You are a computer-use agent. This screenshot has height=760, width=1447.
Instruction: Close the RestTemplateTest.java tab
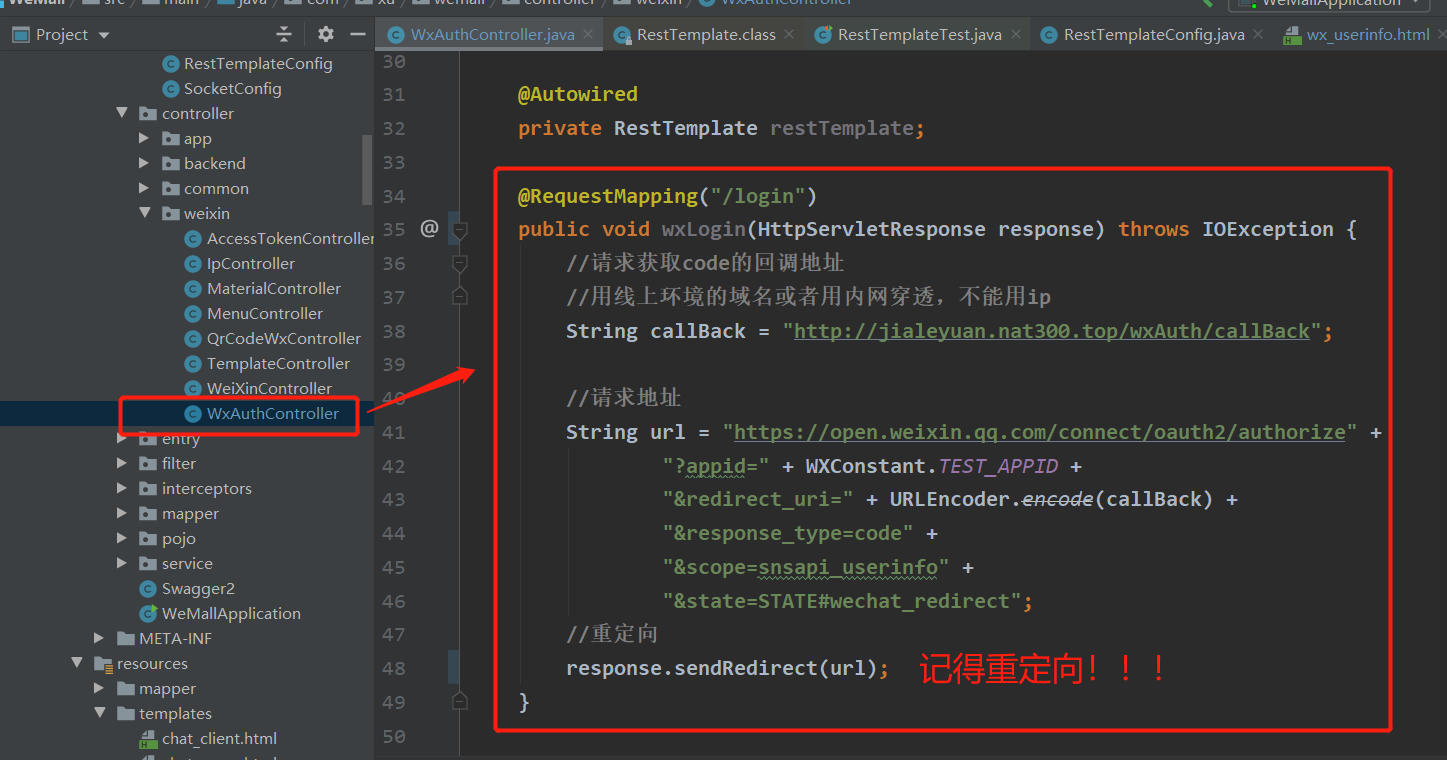point(1016,34)
